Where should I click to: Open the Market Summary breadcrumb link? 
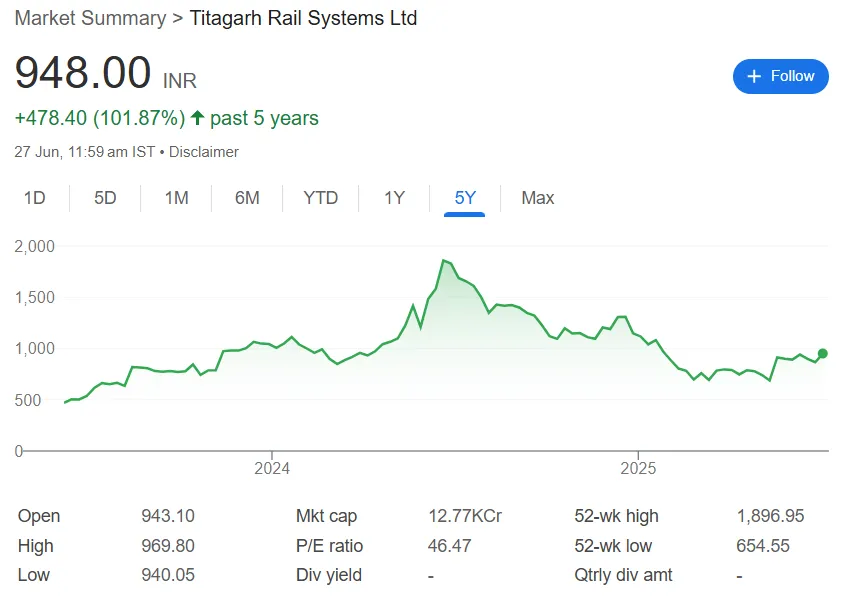(x=90, y=18)
